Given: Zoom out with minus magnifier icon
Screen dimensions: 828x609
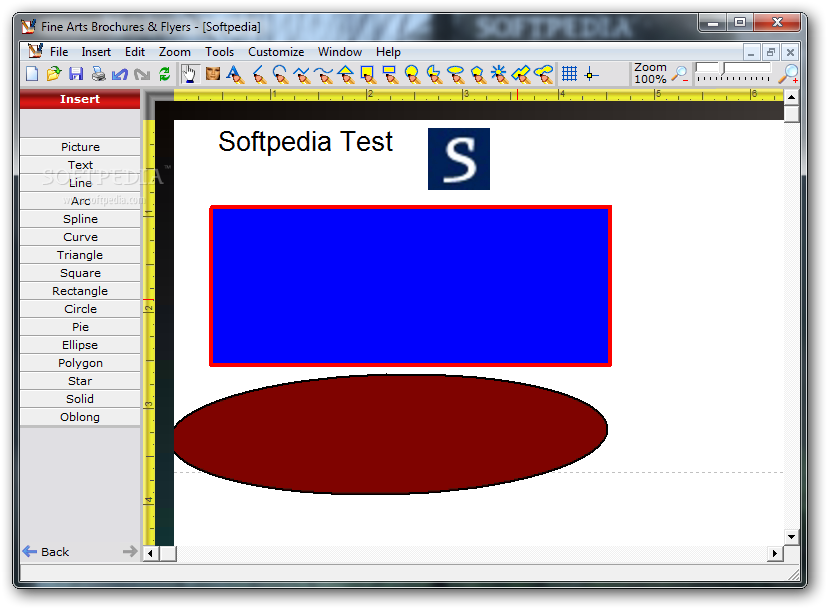Looking at the screenshot, I should [680, 74].
